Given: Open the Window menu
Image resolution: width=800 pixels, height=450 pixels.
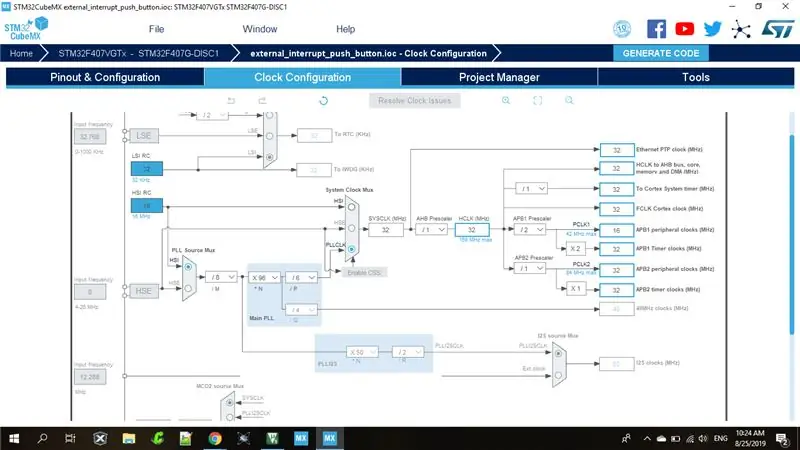Looking at the screenshot, I should click(x=260, y=29).
